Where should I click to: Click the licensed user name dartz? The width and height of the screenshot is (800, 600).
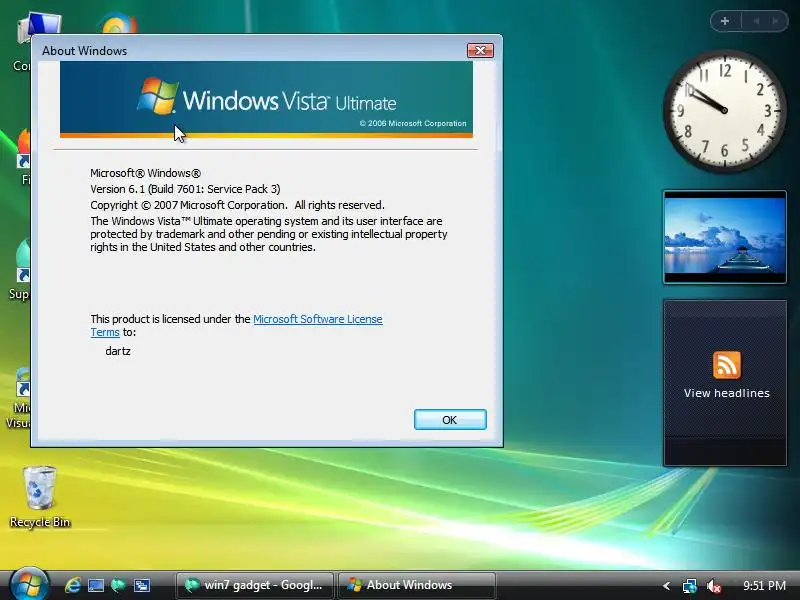point(118,351)
